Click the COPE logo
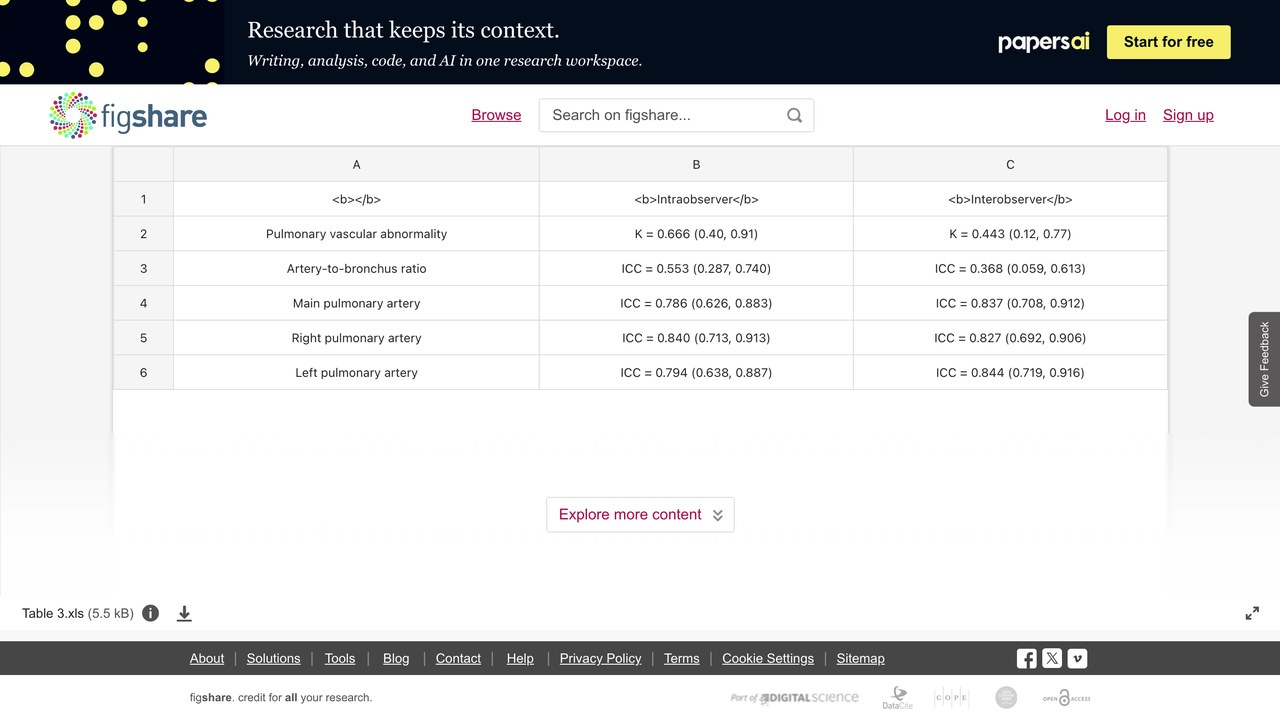 (951, 698)
